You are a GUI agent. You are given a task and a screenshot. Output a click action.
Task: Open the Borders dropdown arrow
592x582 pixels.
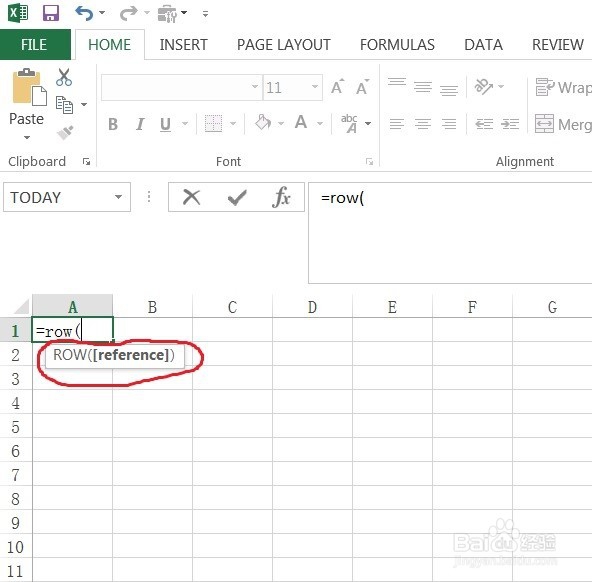click(233, 123)
